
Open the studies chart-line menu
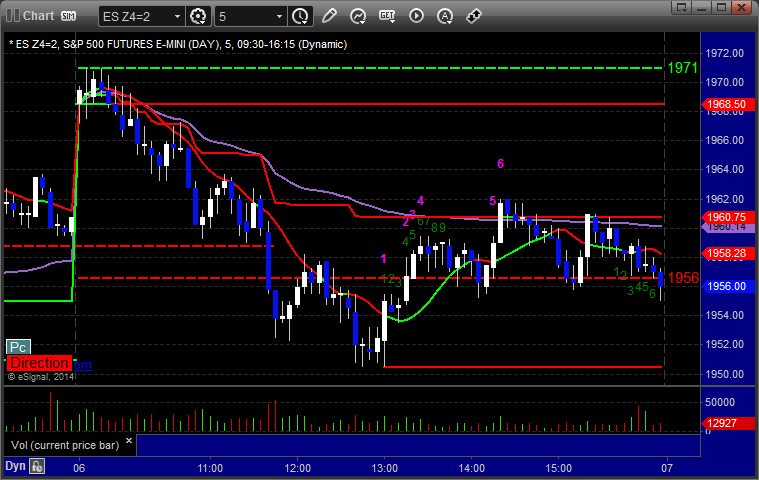pyautogui.click(x=358, y=16)
